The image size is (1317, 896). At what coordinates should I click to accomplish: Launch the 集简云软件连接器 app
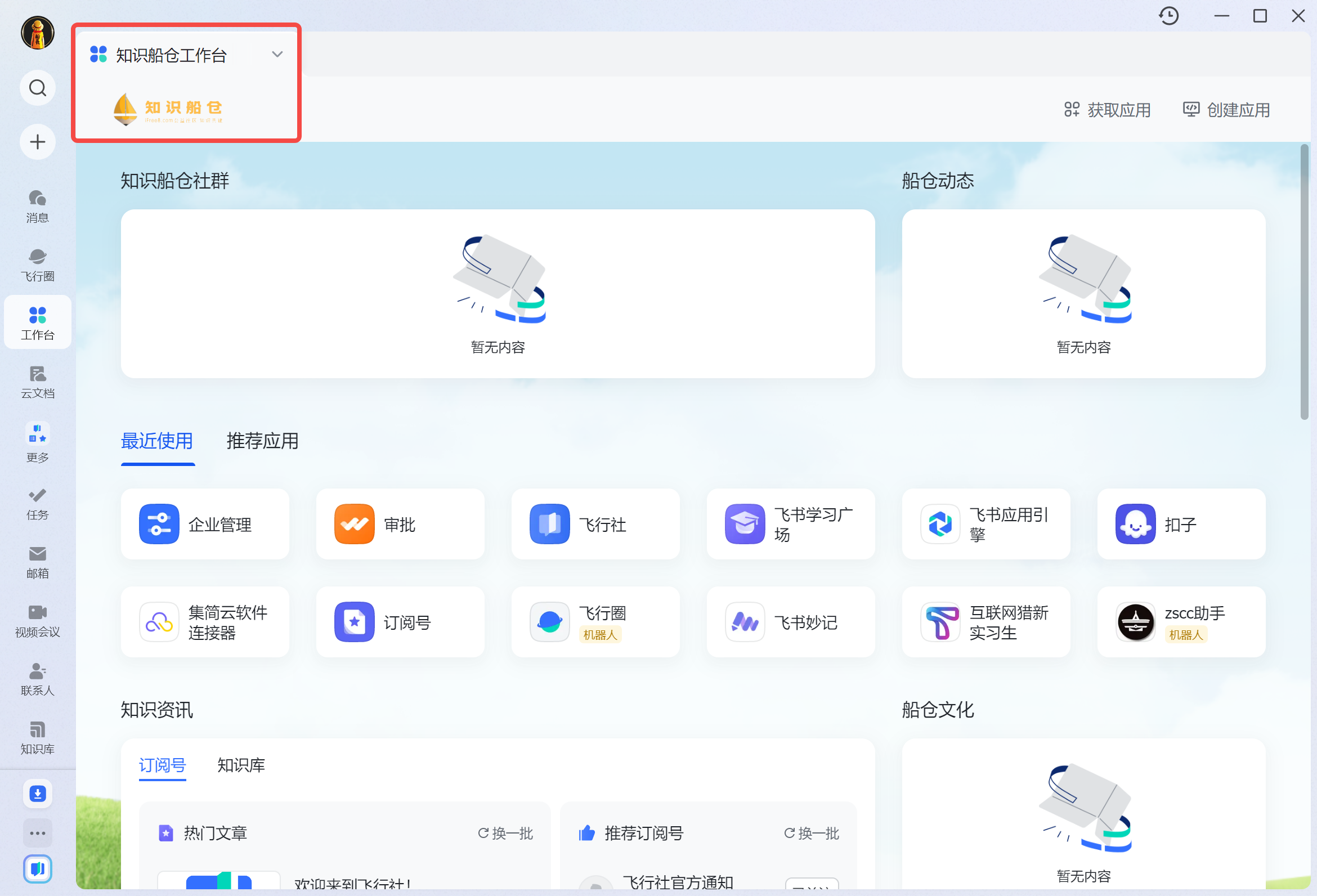tap(204, 622)
